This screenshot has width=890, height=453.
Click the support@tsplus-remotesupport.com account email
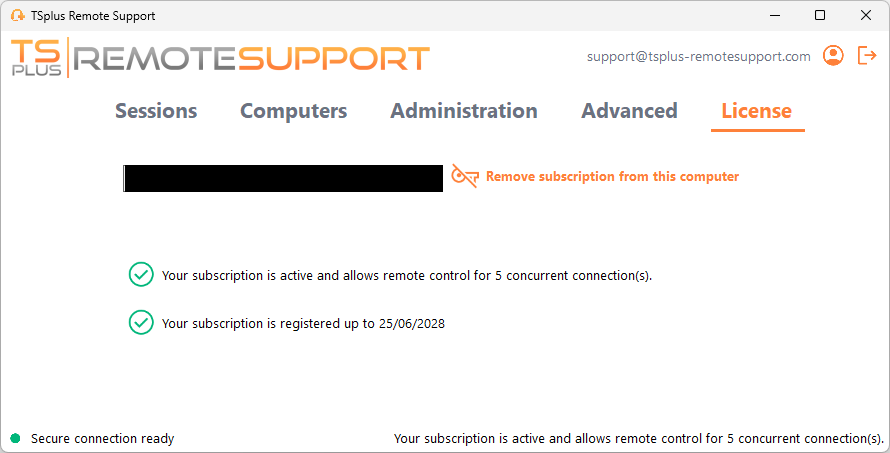tap(698, 57)
